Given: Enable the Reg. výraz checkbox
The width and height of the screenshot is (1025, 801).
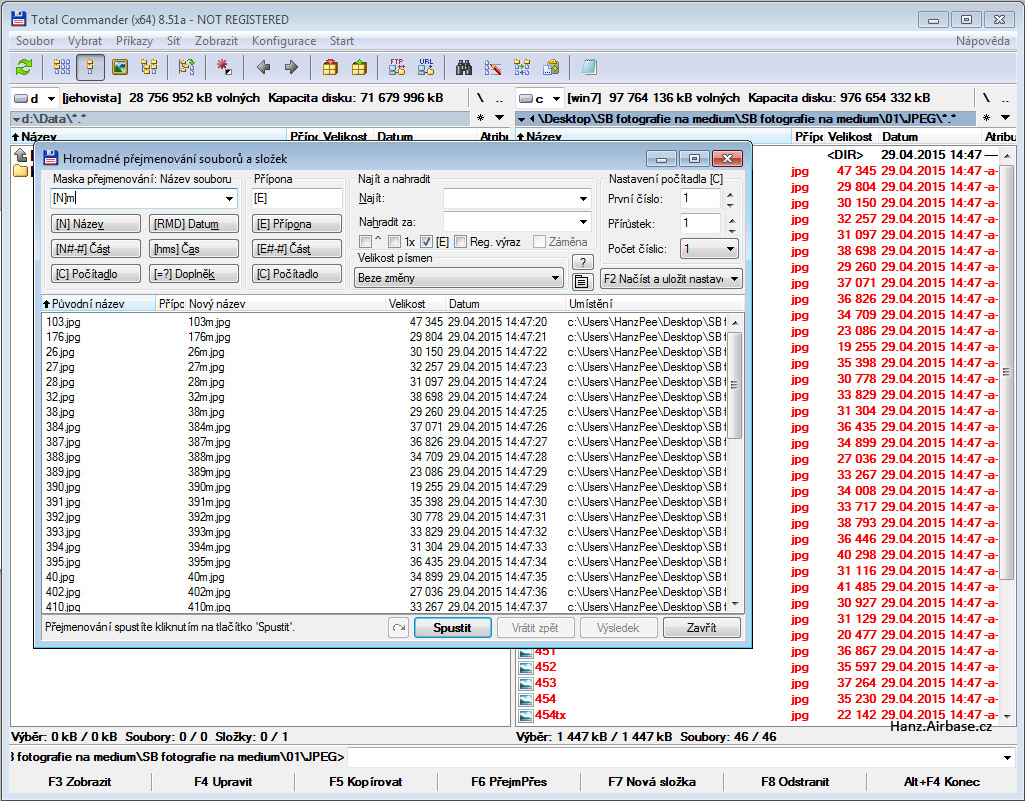Looking at the screenshot, I should coord(460,242).
